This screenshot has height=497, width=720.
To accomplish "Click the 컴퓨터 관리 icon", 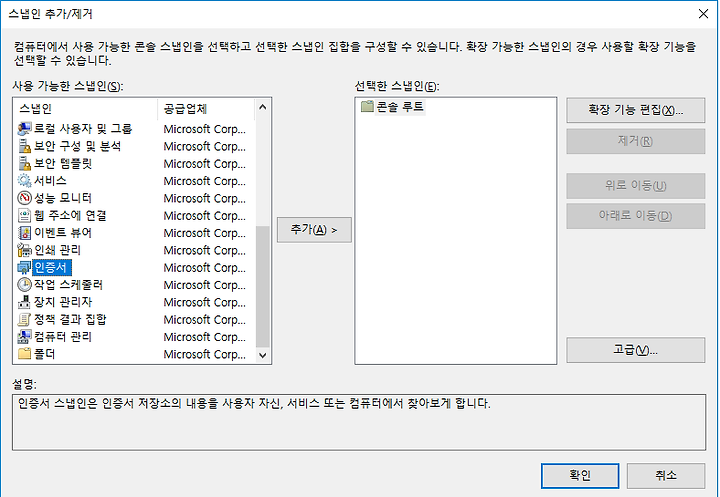I will 24,337.
